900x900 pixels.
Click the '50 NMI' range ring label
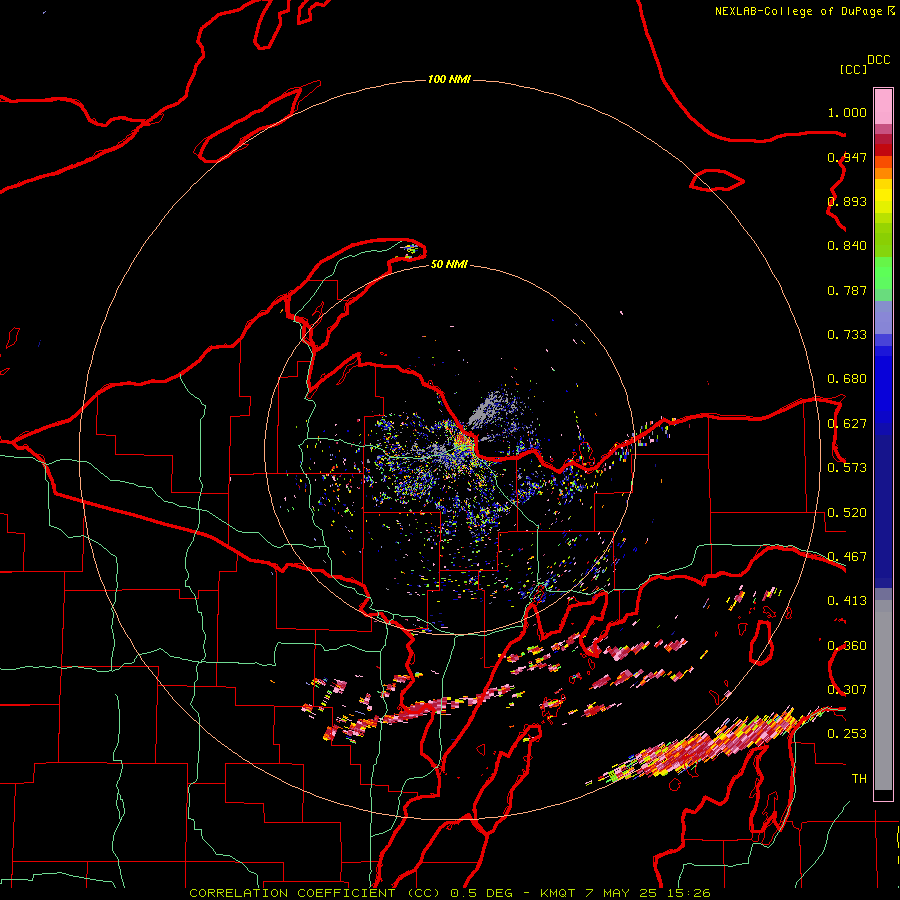[449, 264]
